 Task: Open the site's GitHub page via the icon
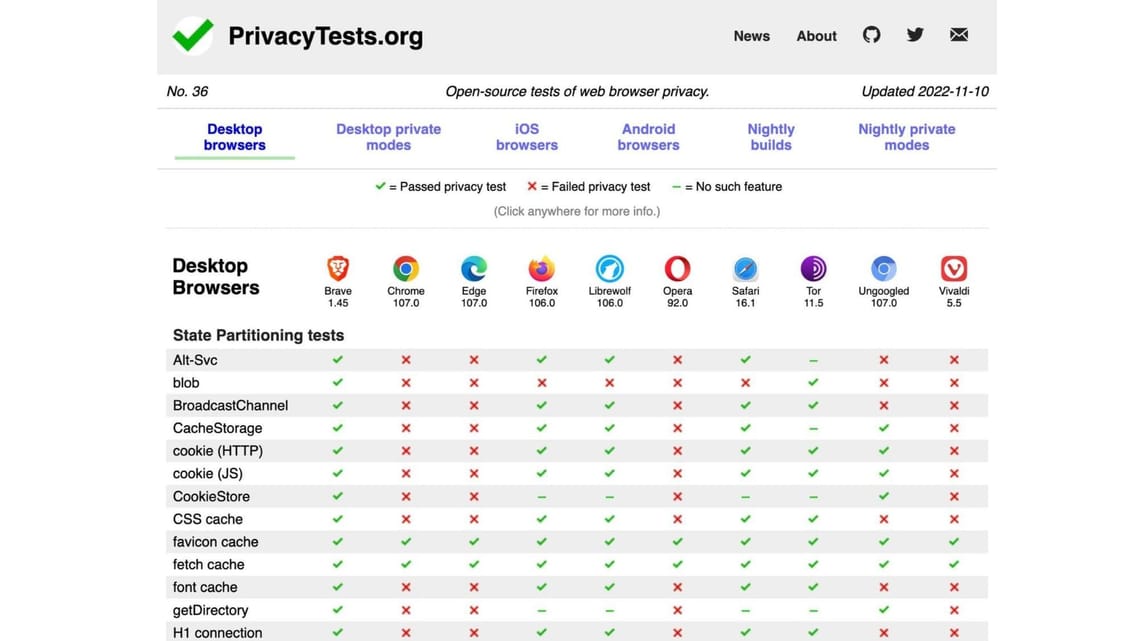[x=871, y=34]
